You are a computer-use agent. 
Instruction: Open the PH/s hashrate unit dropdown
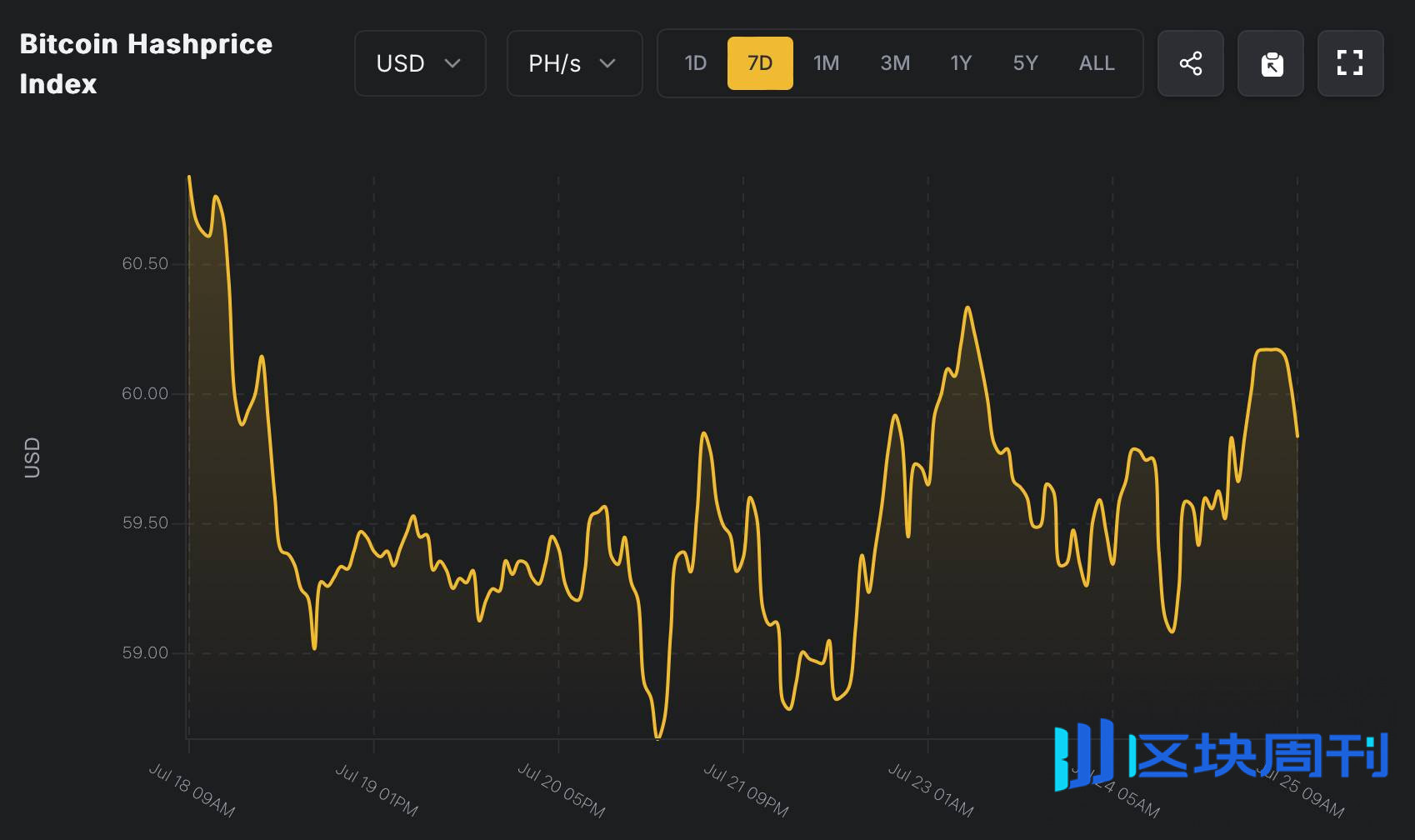[x=574, y=63]
